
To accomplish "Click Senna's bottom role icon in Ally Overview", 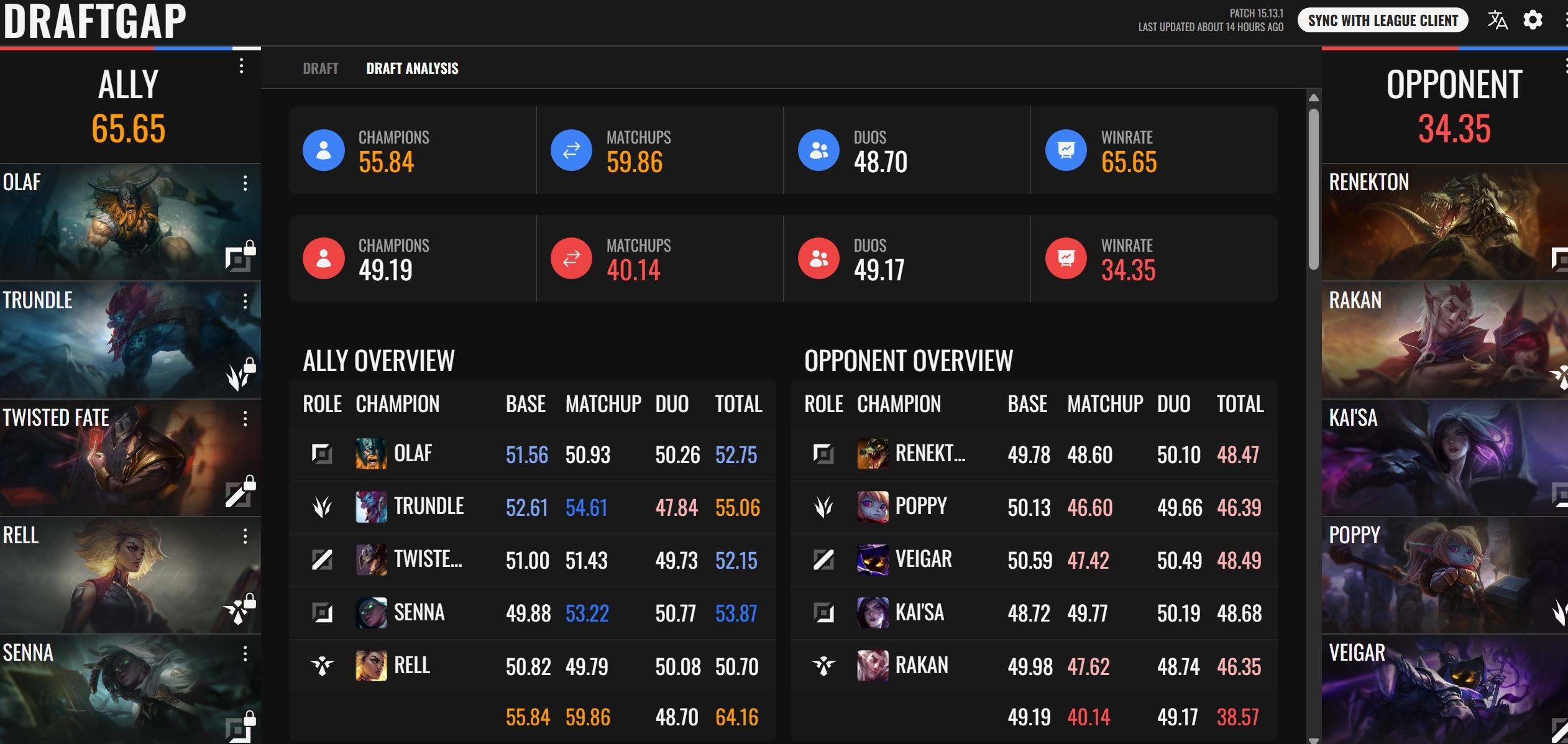I will click(322, 613).
